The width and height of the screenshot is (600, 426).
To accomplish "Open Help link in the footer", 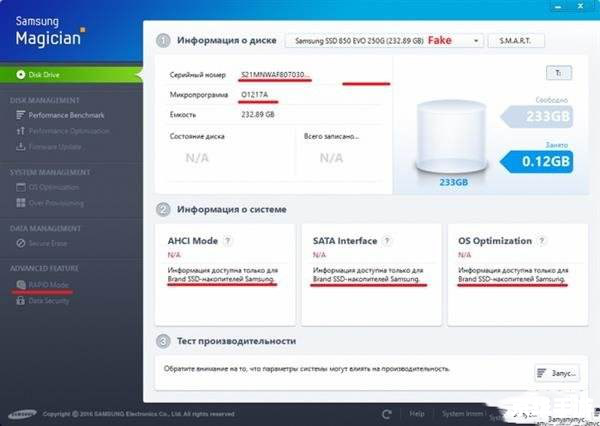I will (x=417, y=413).
